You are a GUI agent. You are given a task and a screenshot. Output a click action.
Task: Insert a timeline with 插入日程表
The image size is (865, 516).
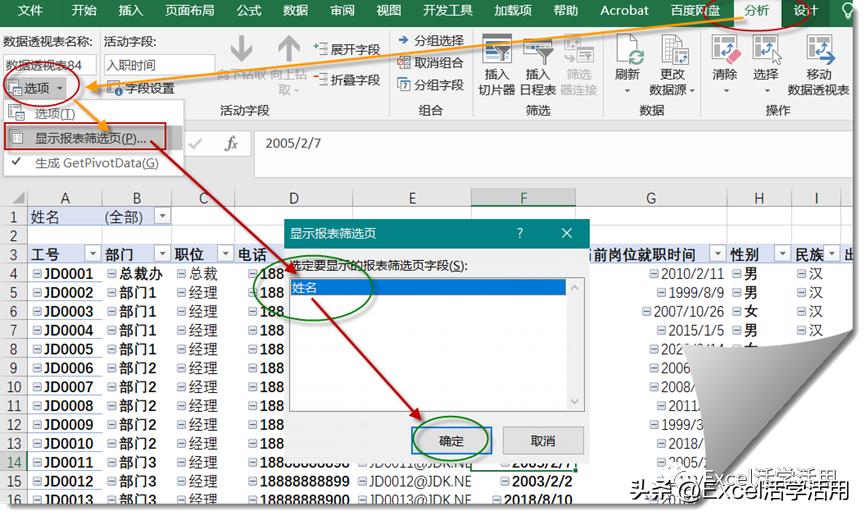point(538,65)
